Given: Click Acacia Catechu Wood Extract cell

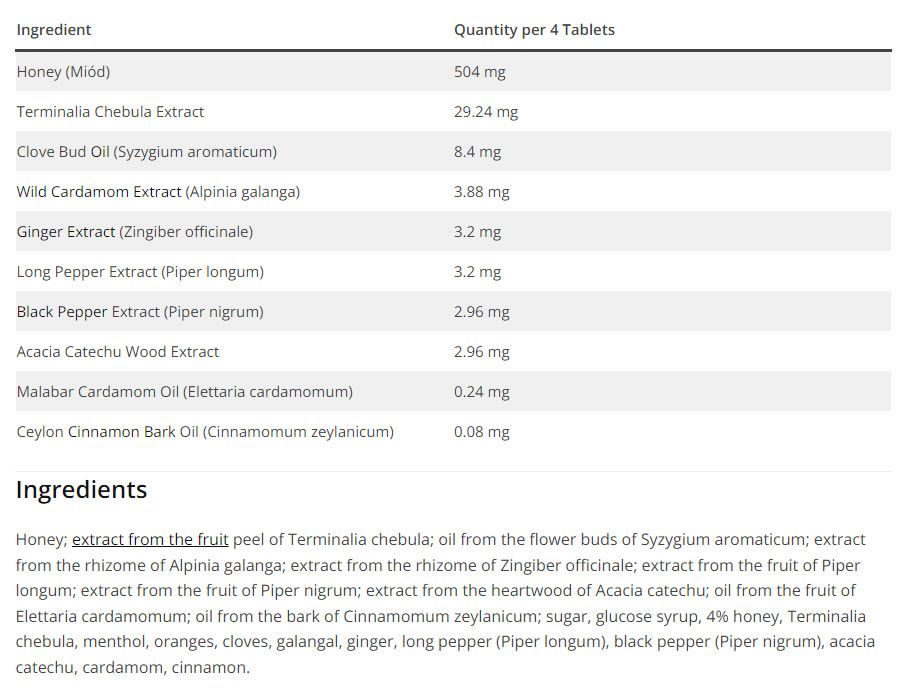Looking at the screenshot, I should tap(118, 352).
